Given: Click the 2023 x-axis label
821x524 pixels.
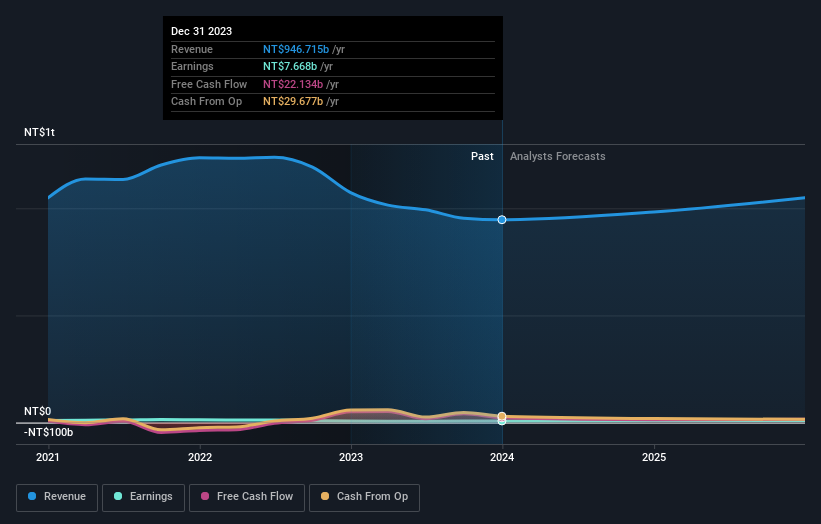Looking at the screenshot, I should point(351,458).
